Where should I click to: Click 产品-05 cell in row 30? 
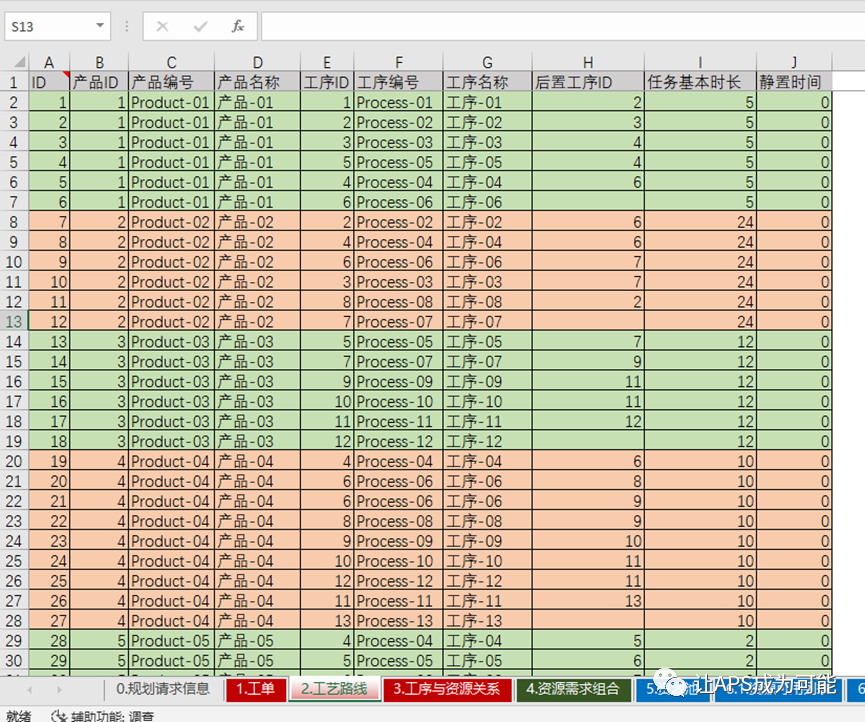pyautogui.click(x=258, y=661)
